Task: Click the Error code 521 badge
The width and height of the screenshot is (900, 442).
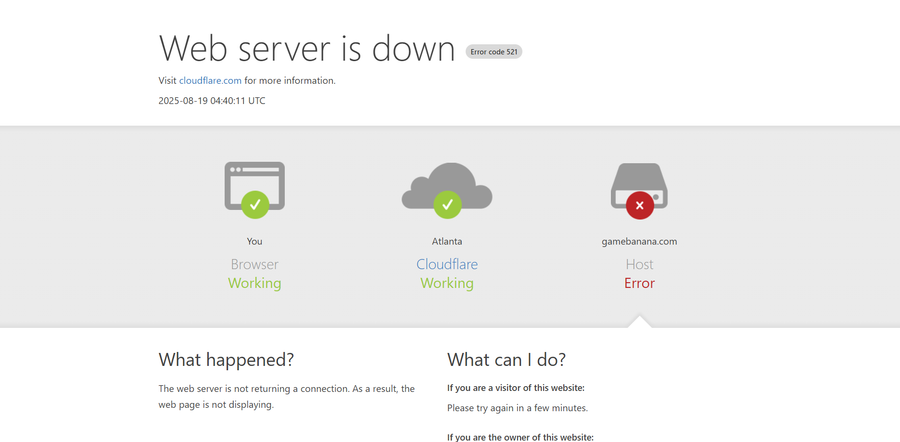Action: (x=494, y=52)
